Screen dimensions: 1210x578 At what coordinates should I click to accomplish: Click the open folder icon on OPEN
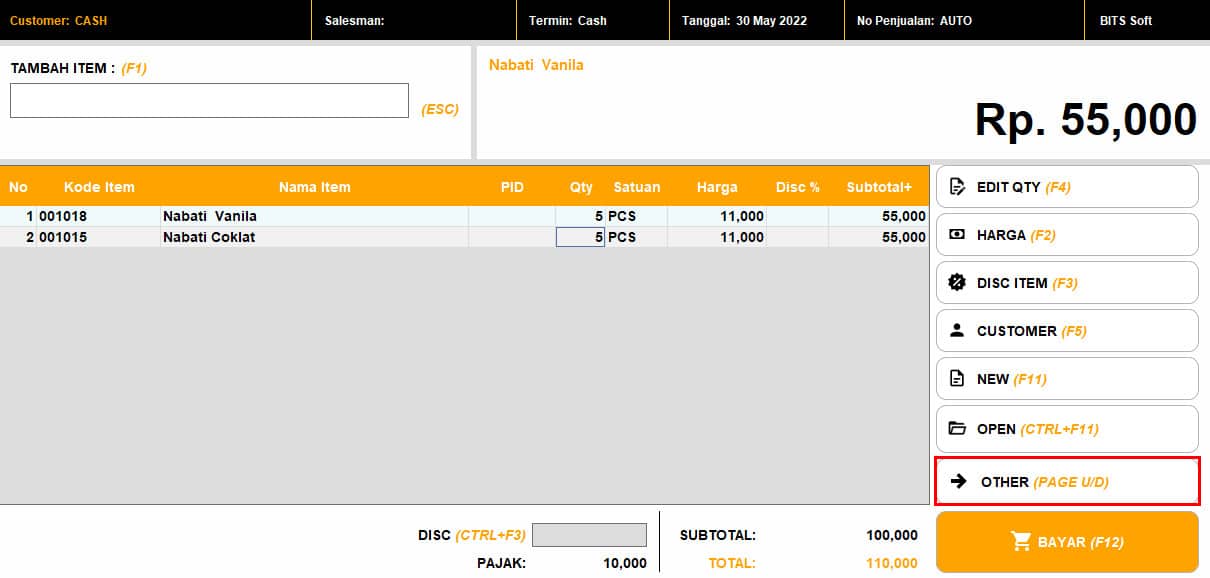(x=957, y=429)
